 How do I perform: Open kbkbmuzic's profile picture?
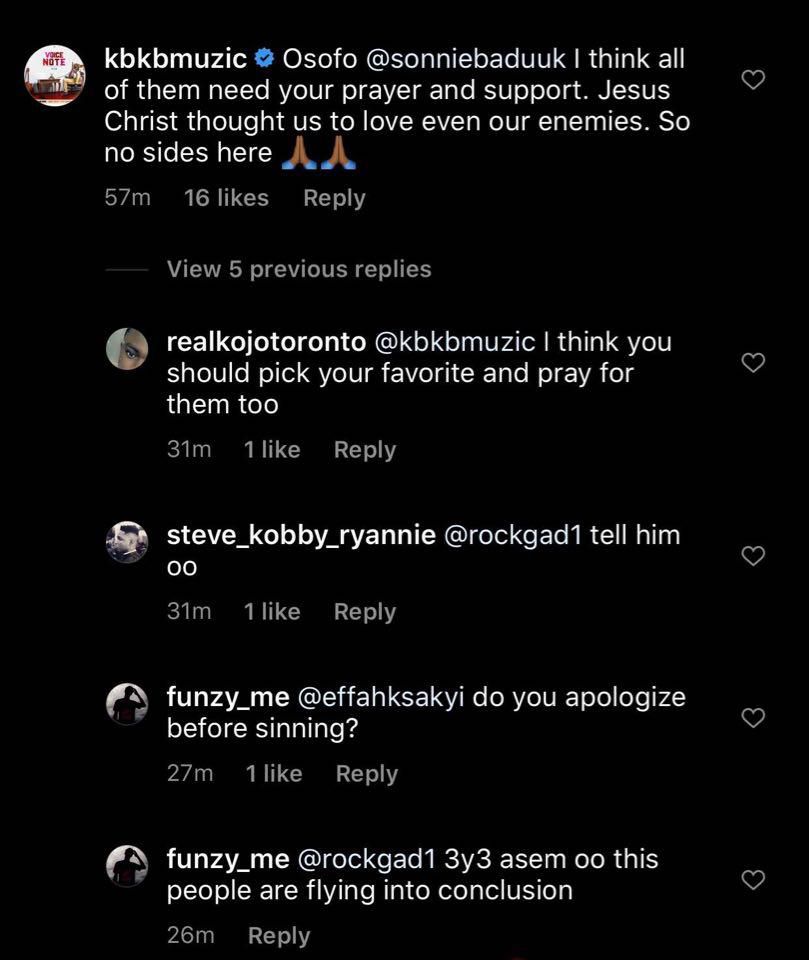coord(55,75)
